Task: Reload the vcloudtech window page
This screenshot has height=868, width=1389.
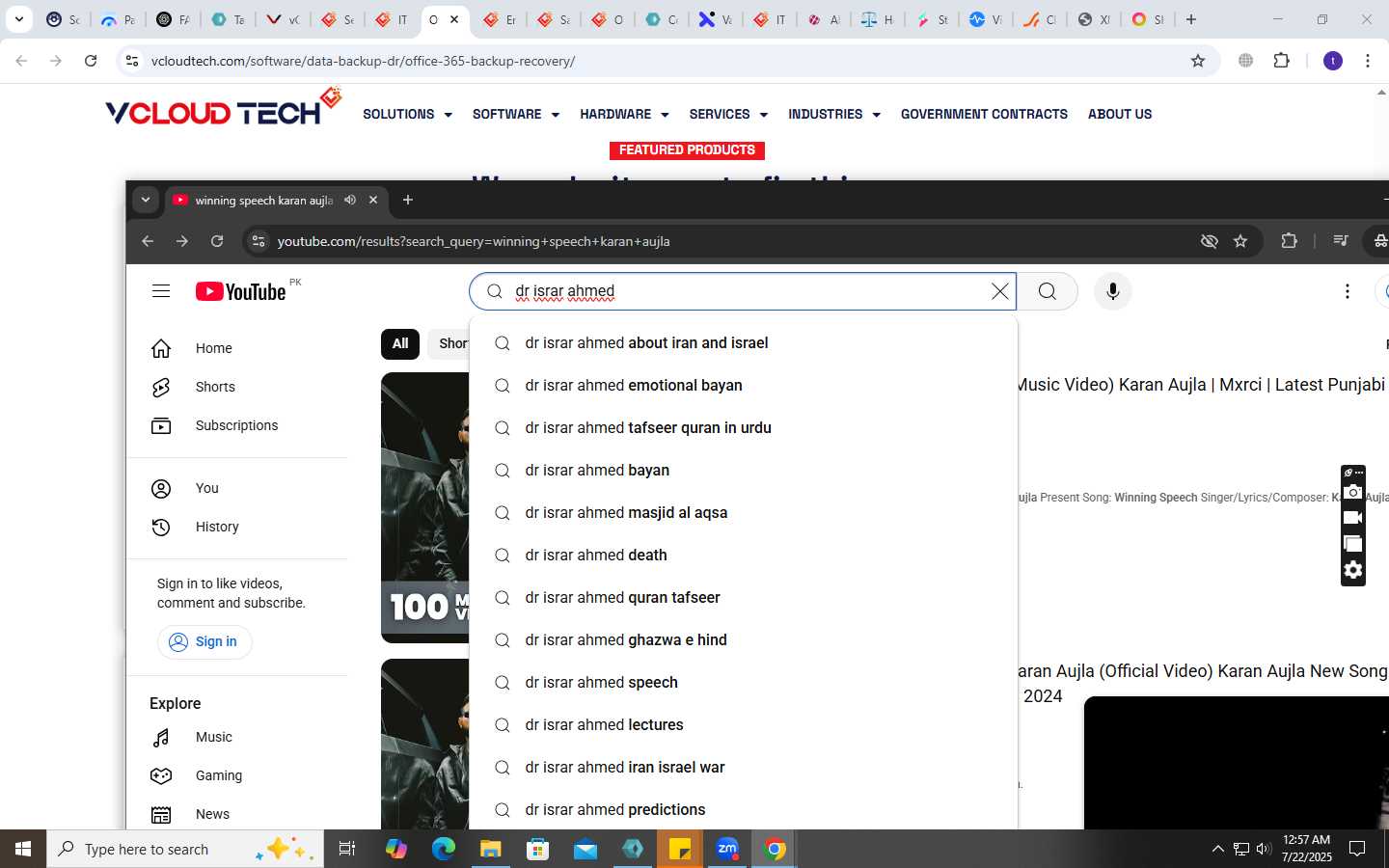Action: tap(91, 61)
